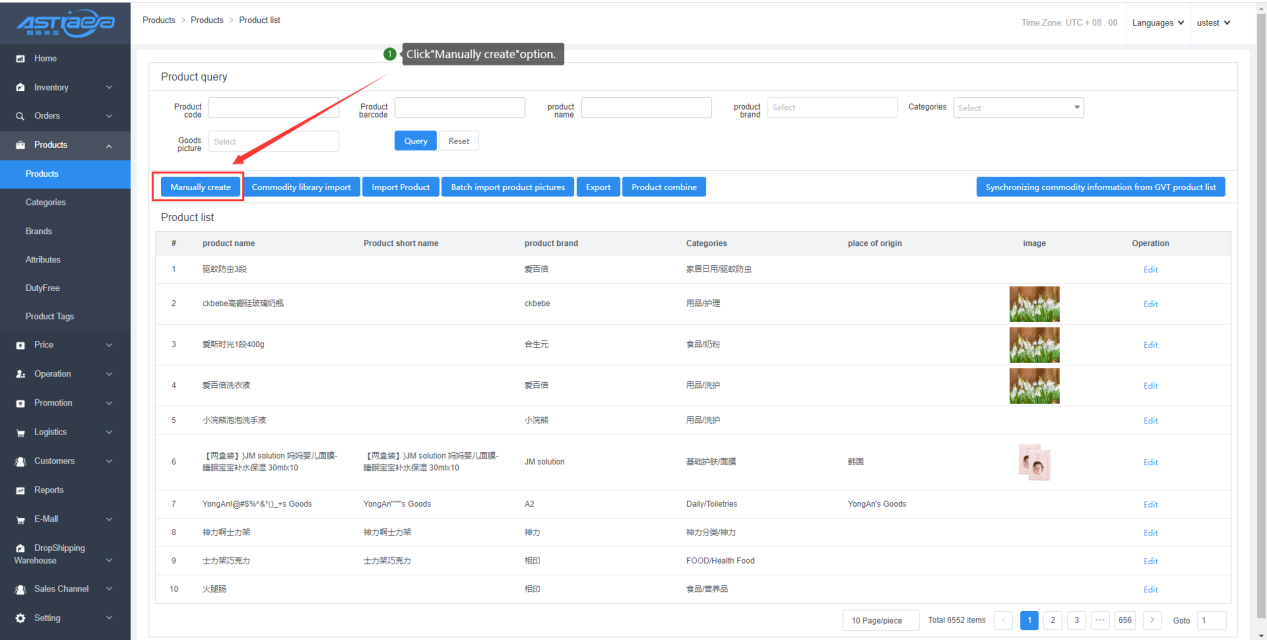Viewport: 1267px width, 640px height.
Task: Go to next page arrow in pagination
Action: coord(1152,620)
